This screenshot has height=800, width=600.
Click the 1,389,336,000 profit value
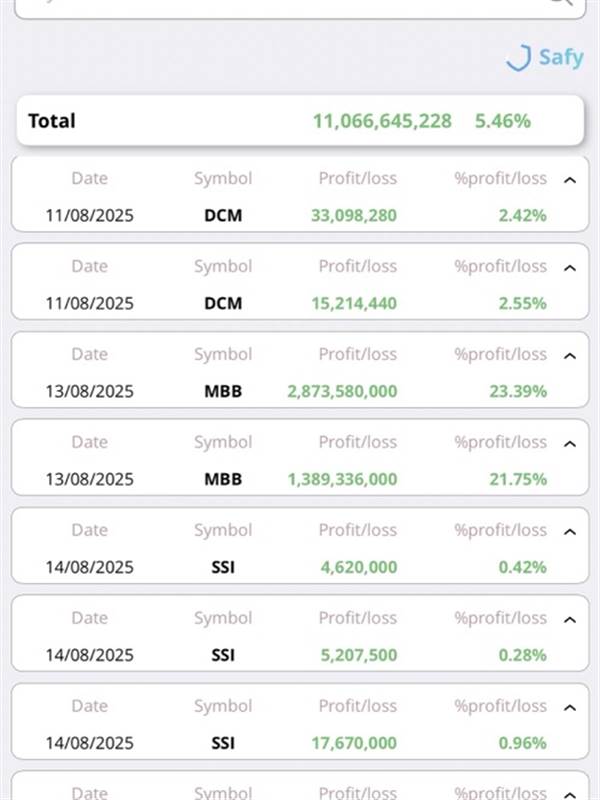click(x=342, y=479)
